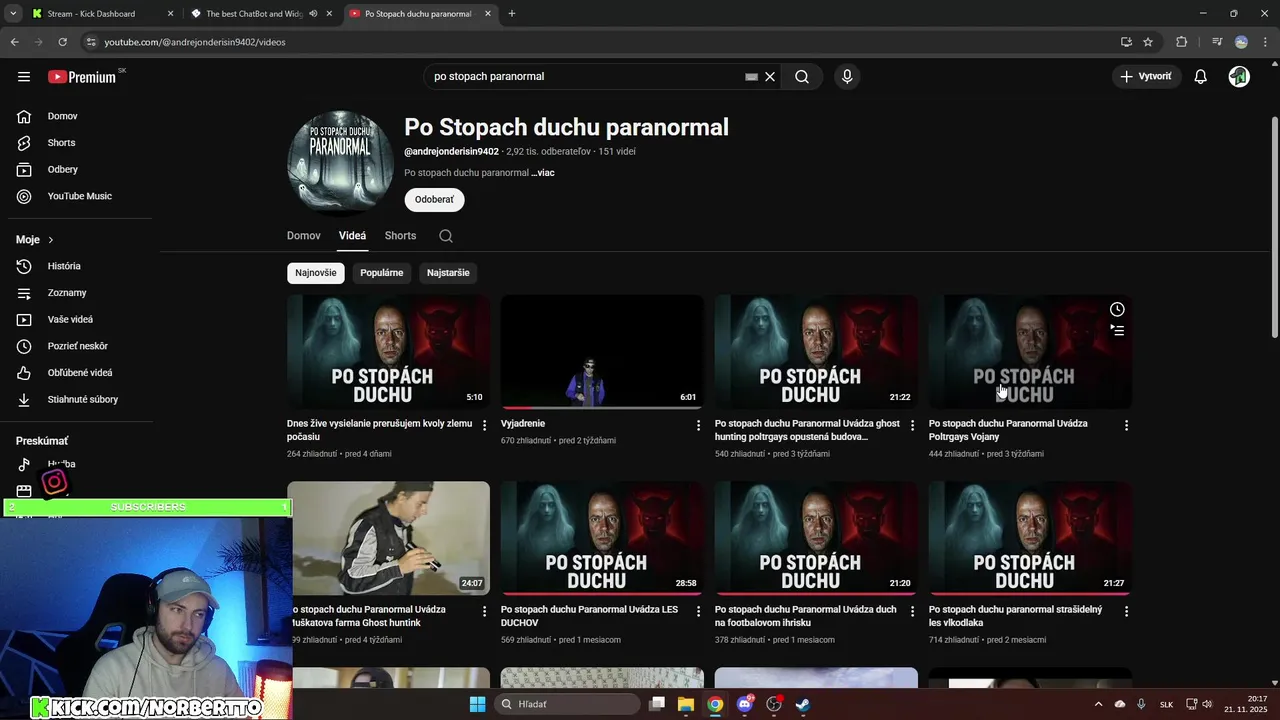Open the YouTube hamburger guide menu
The height and width of the screenshot is (720, 1280).
tap(24, 77)
